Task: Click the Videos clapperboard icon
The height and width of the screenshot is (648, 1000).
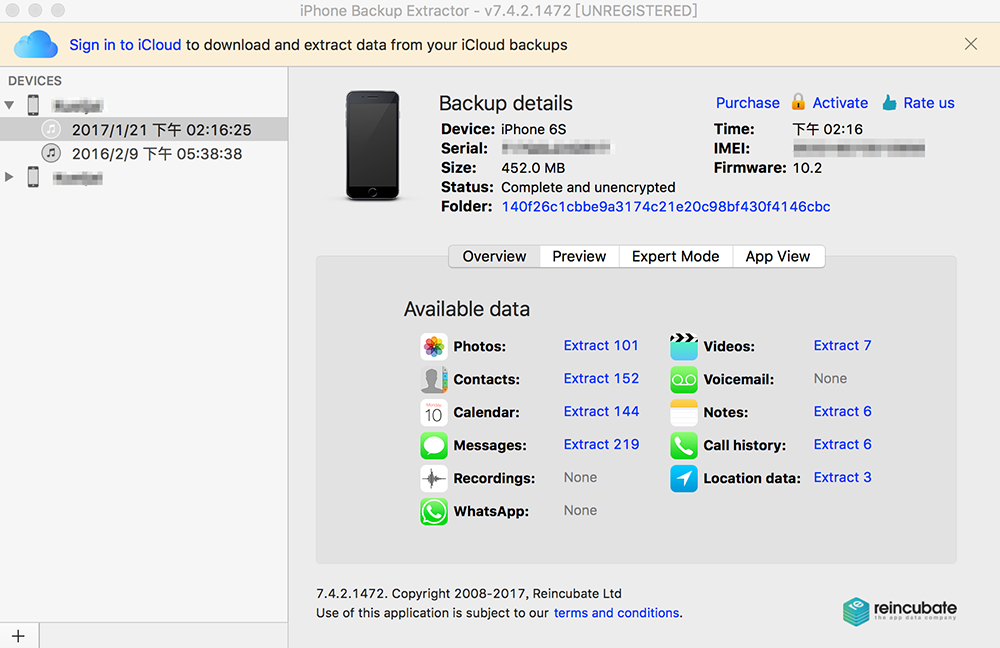Action: point(684,346)
